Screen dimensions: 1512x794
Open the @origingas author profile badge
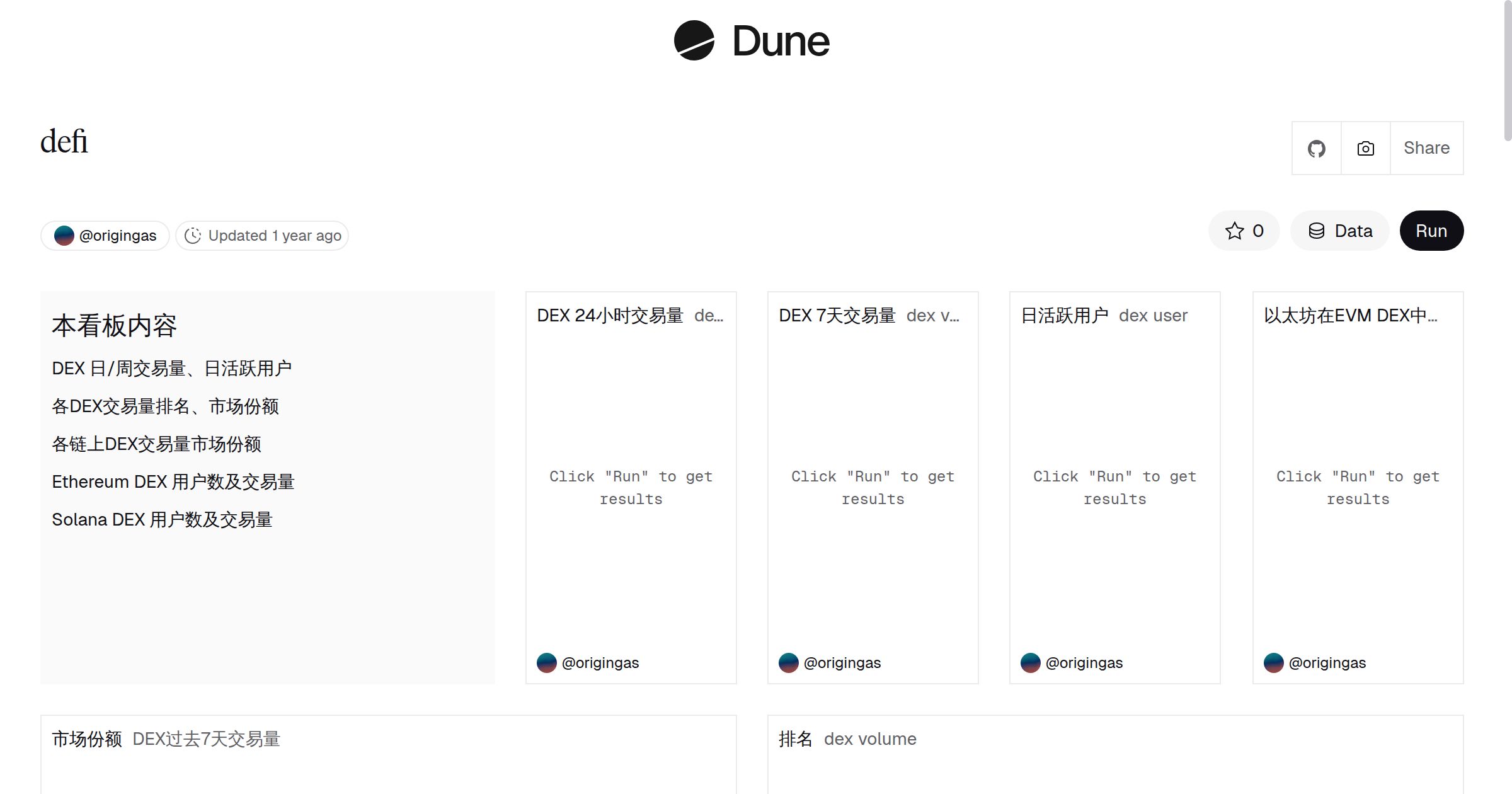(x=105, y=235)
